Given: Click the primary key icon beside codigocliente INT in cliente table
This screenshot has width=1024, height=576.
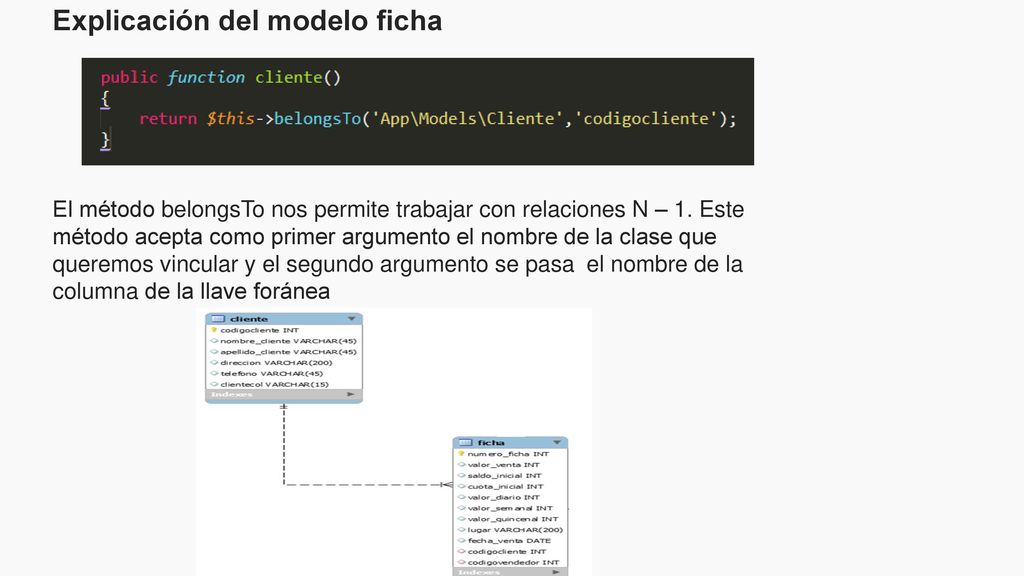Looking at the screenshot, I should [x=214, y=330].
